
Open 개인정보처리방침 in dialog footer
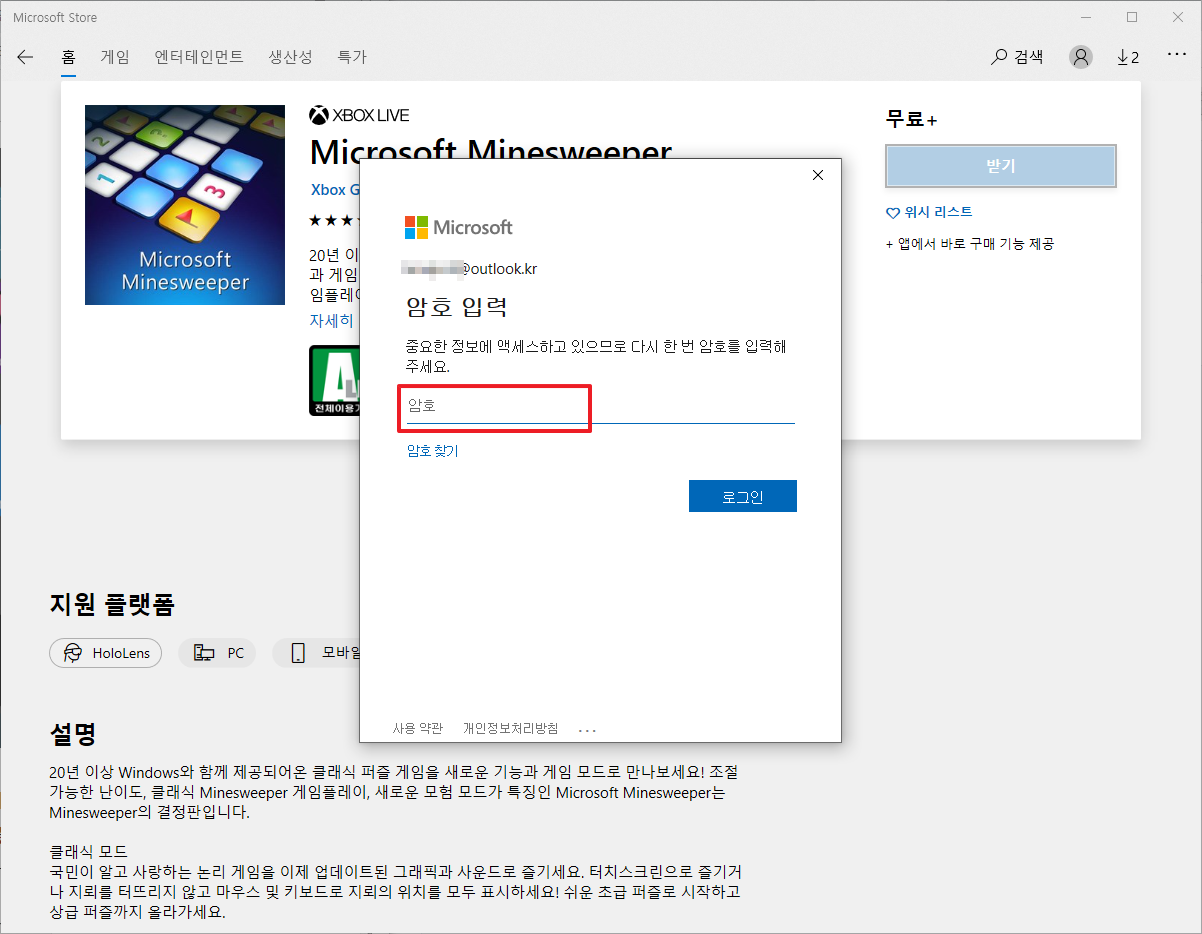(x=511, y=728)
